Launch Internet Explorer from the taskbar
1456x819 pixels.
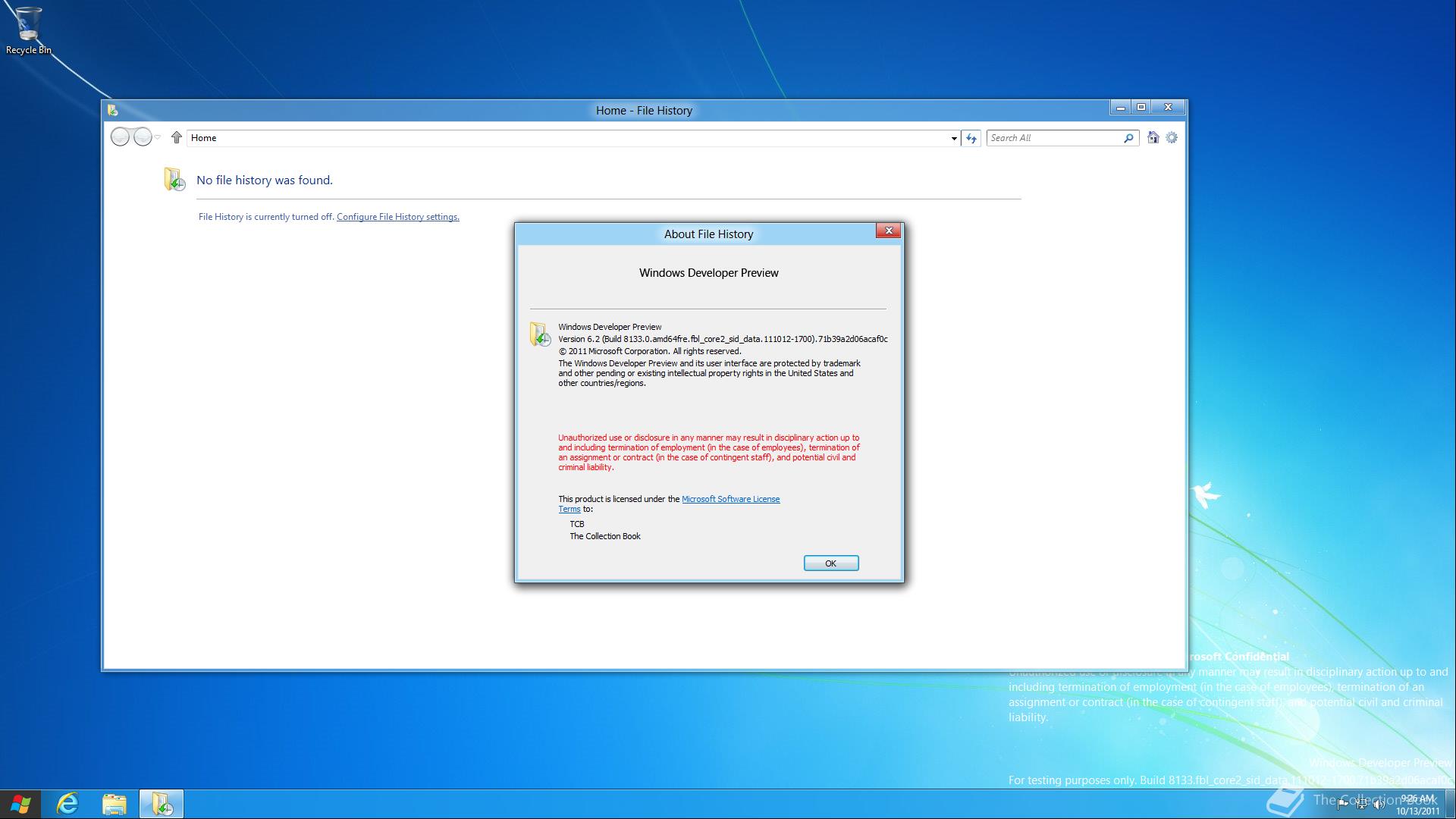[x=67, y=804]
